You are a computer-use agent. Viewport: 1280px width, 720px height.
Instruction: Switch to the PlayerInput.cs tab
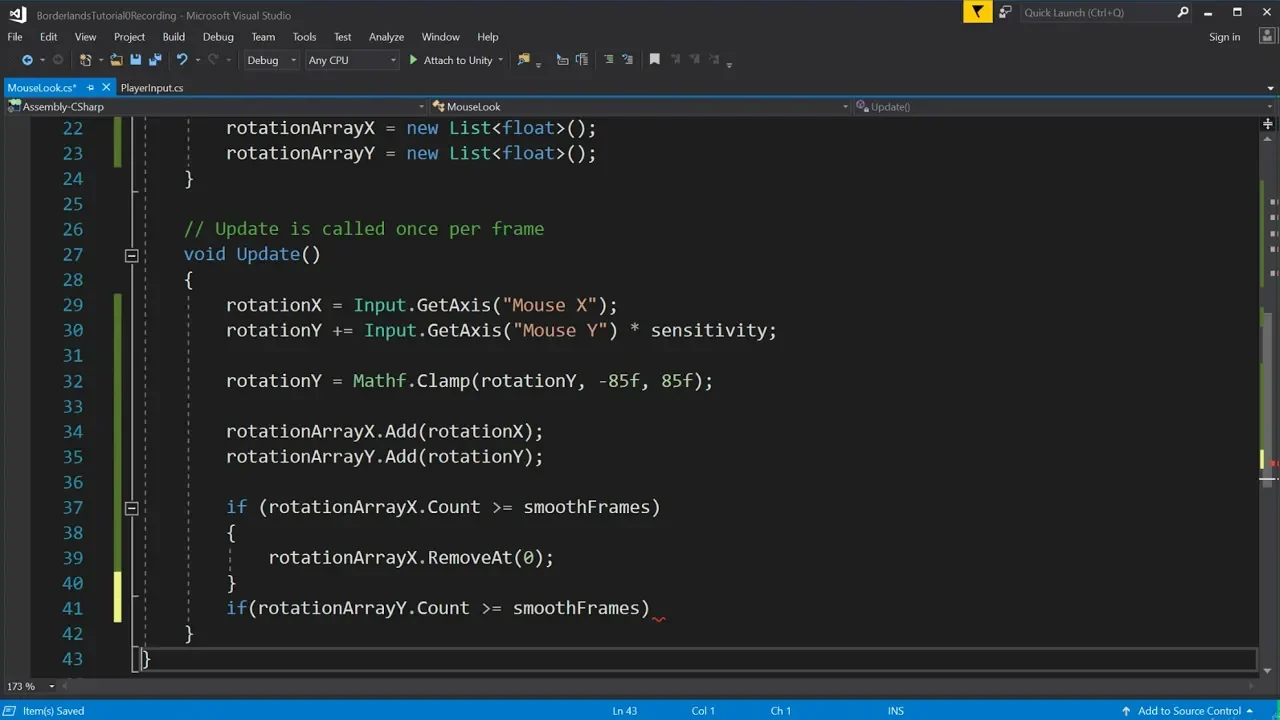coord(152,88)
